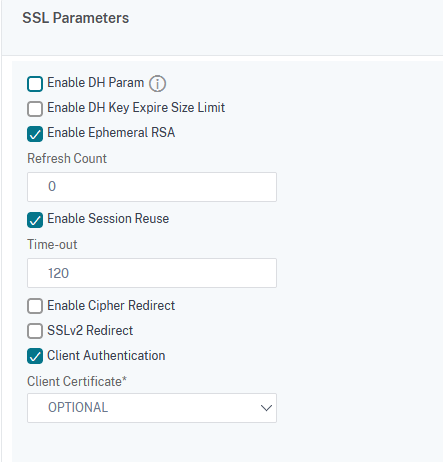
Task: Focus the Refresh Count input field
Action: (x=152, y=187)
